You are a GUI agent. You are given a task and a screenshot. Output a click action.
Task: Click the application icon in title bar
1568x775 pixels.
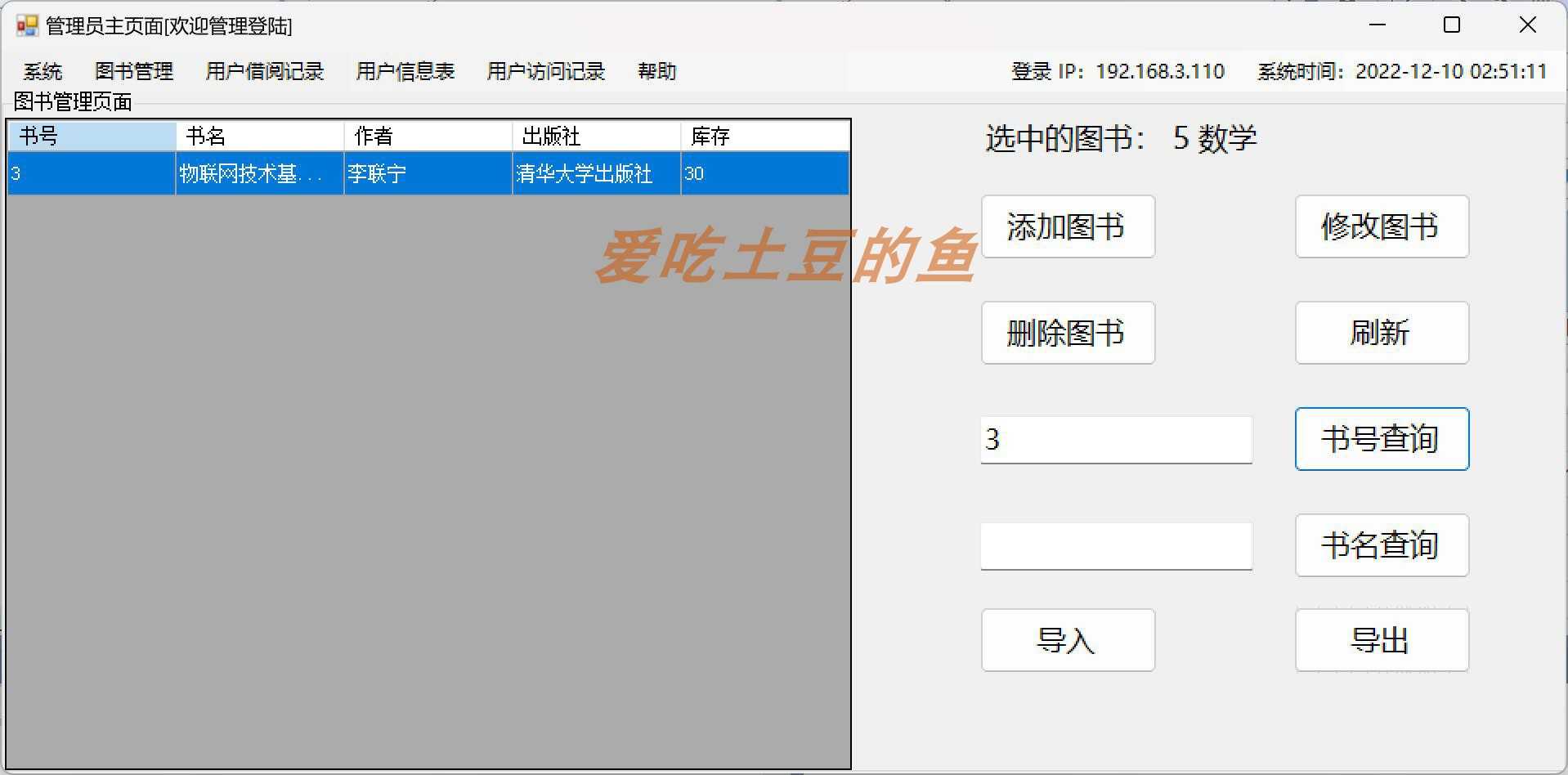(25, 25)
